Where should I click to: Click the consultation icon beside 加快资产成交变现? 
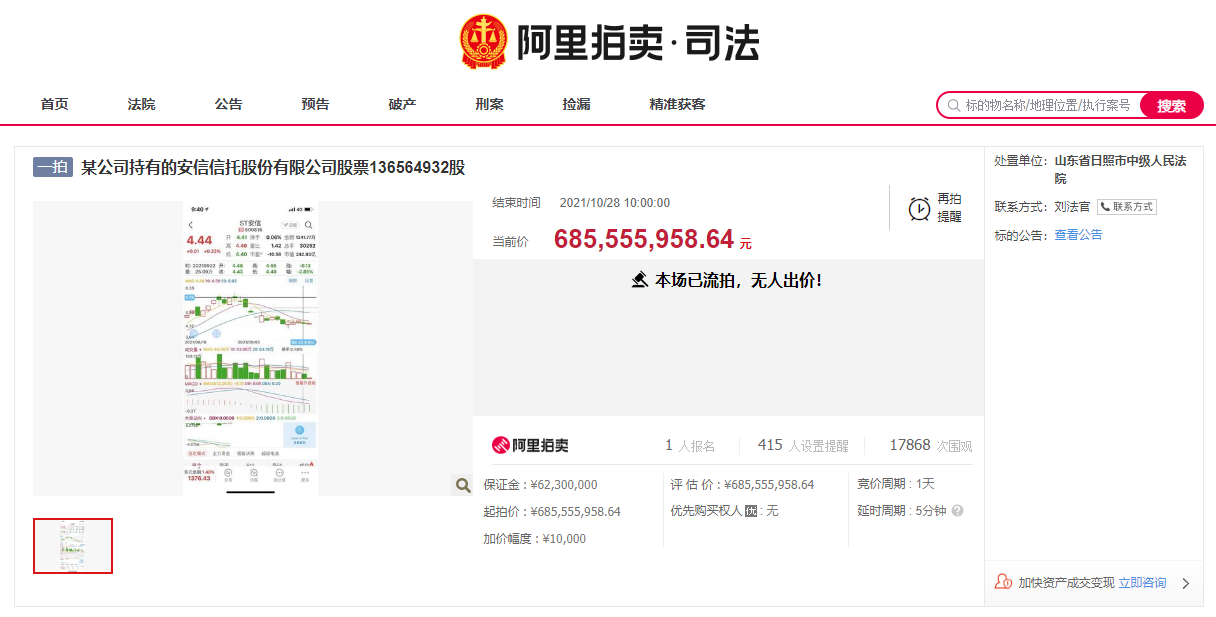[1003, 582]
